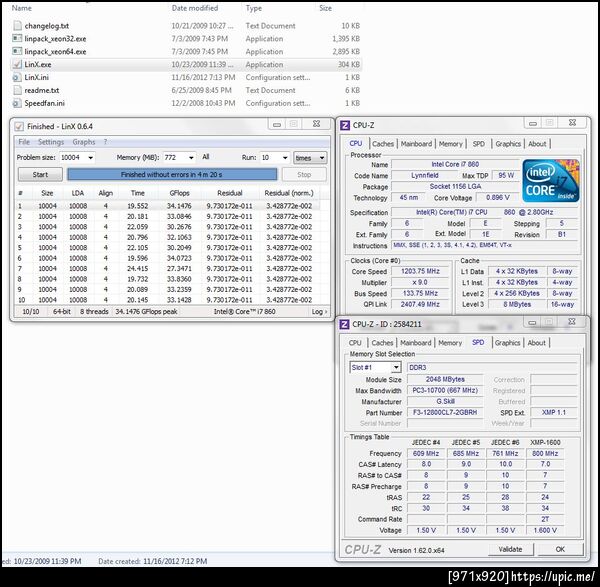
Task: Close the top CPU-Z window
Action: (x=572, y=123)
